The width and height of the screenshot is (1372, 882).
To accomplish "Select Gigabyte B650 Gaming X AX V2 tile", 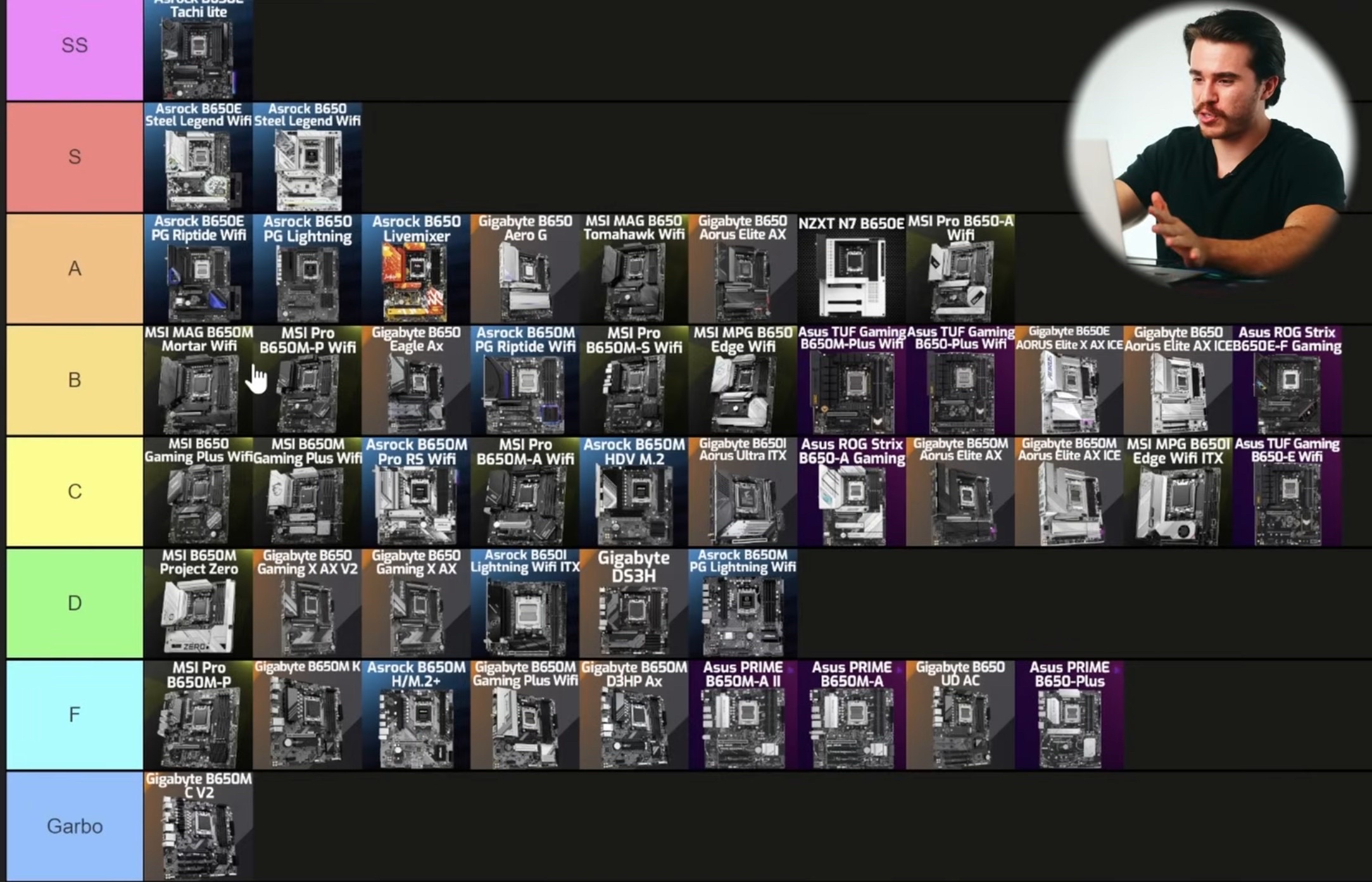I will click(307, 603).
